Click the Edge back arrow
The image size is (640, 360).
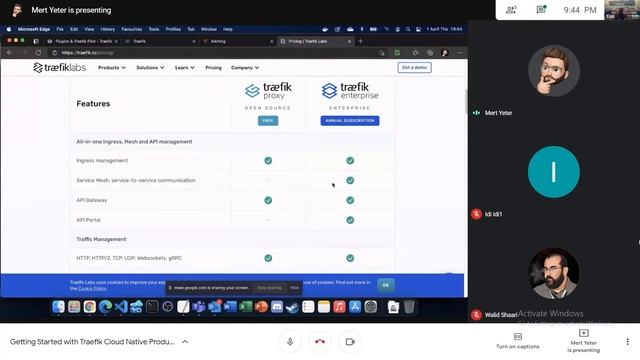pyautogui.click(x=9, y=53)
